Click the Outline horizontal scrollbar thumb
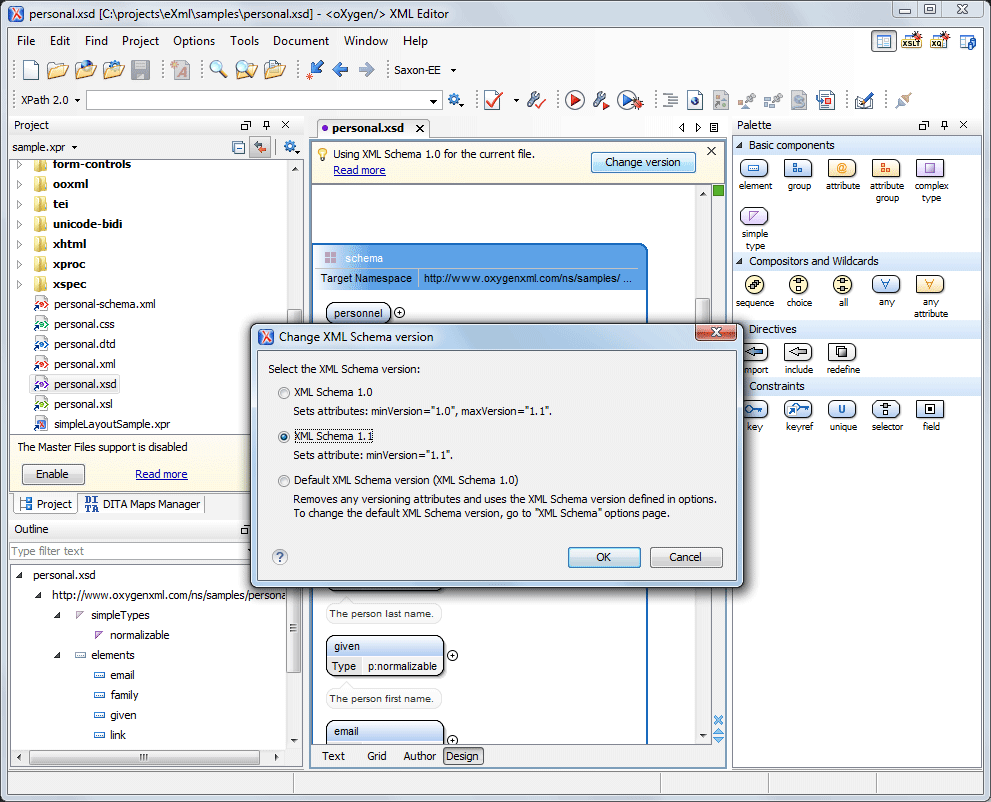The width and height of the screenshot is (991, 802). 144,756
